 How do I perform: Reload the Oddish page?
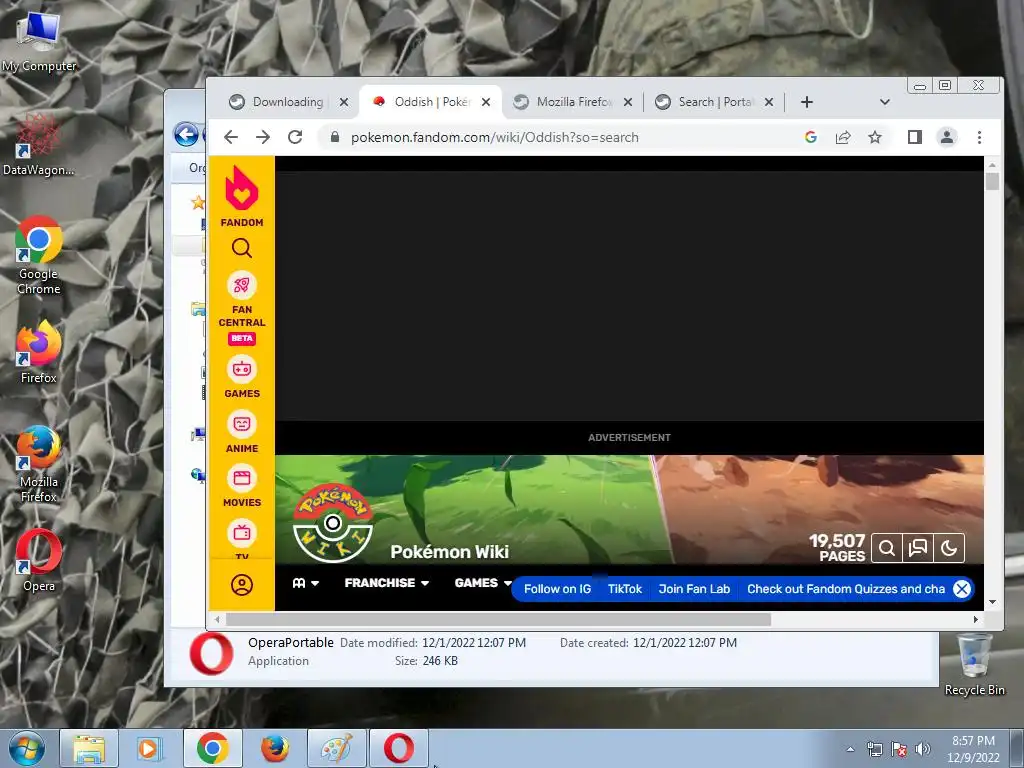coord(295,137)
